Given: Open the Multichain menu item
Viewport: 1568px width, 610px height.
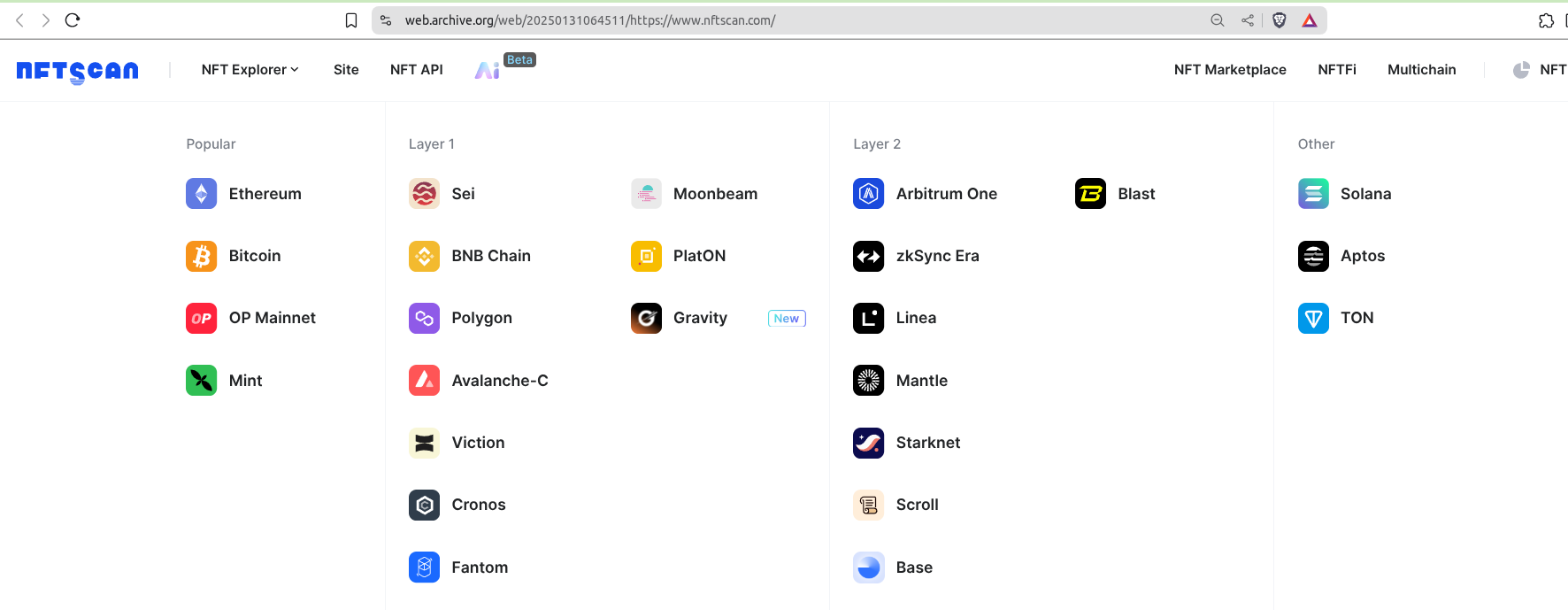Looking at the screenshot, I should (1422, 70).
